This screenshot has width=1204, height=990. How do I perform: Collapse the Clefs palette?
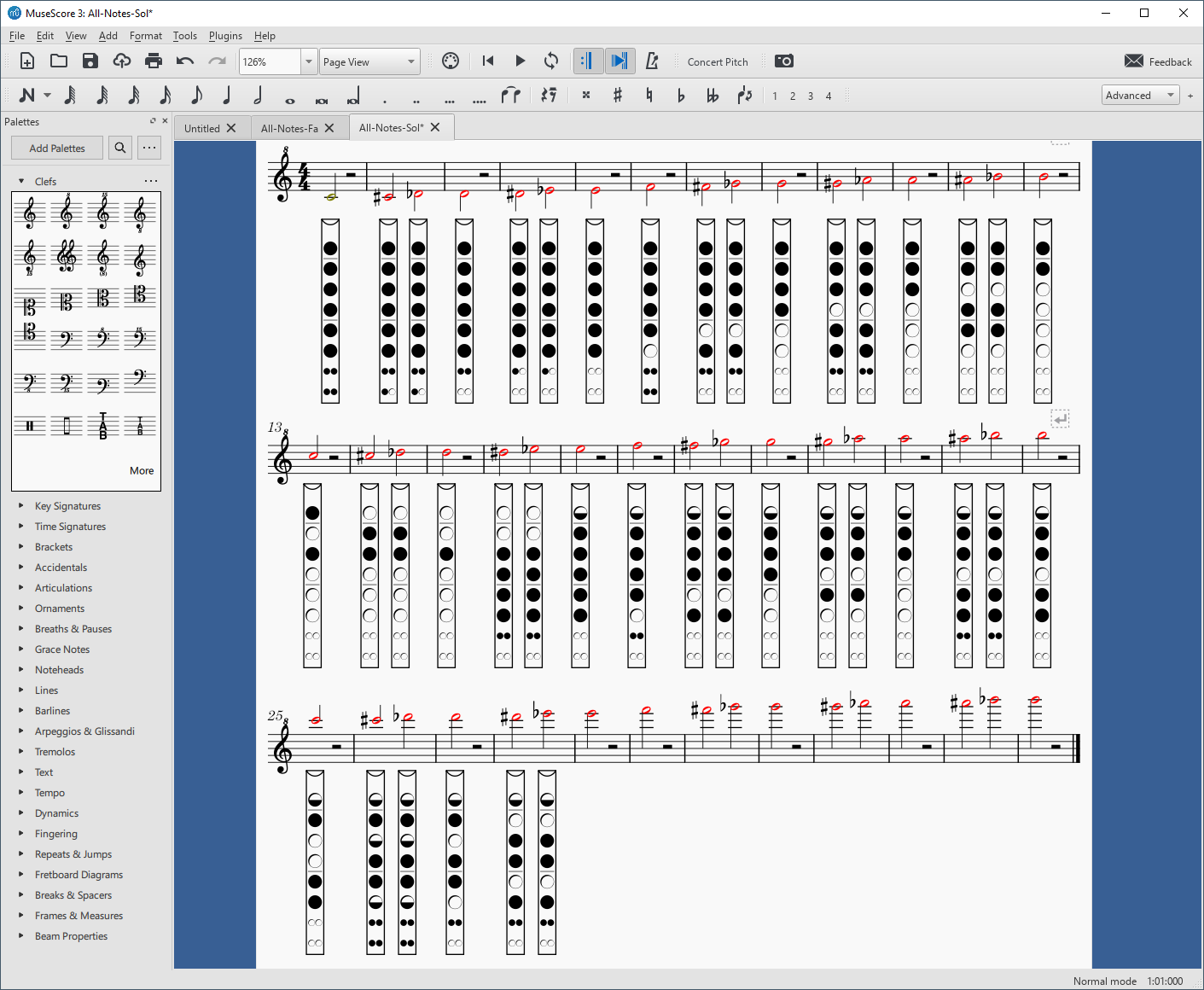pyautogui.click(x=21, y=181)
